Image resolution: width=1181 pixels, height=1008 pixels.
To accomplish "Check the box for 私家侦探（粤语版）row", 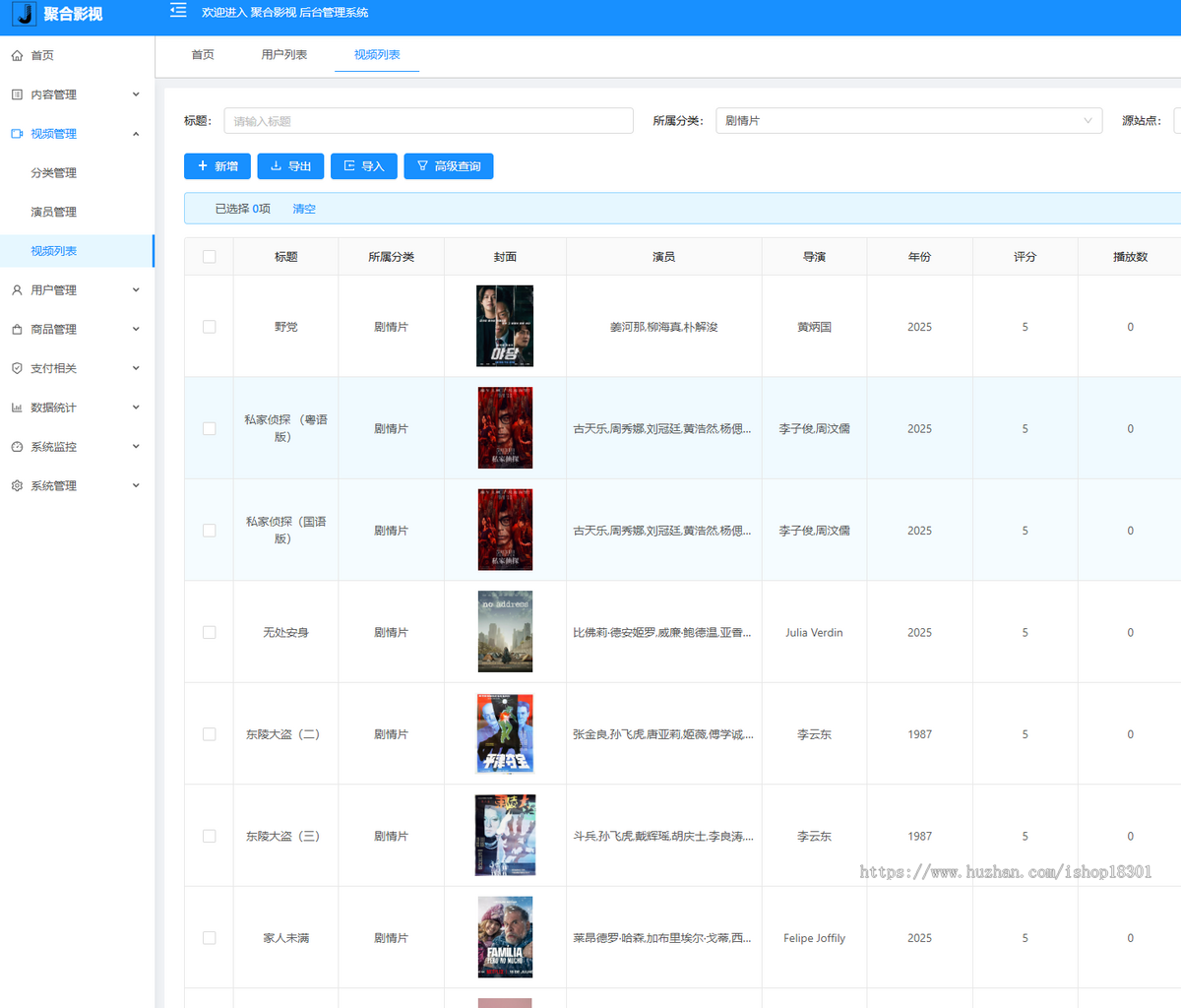I will pyautogui.click(x=209, y=428).
